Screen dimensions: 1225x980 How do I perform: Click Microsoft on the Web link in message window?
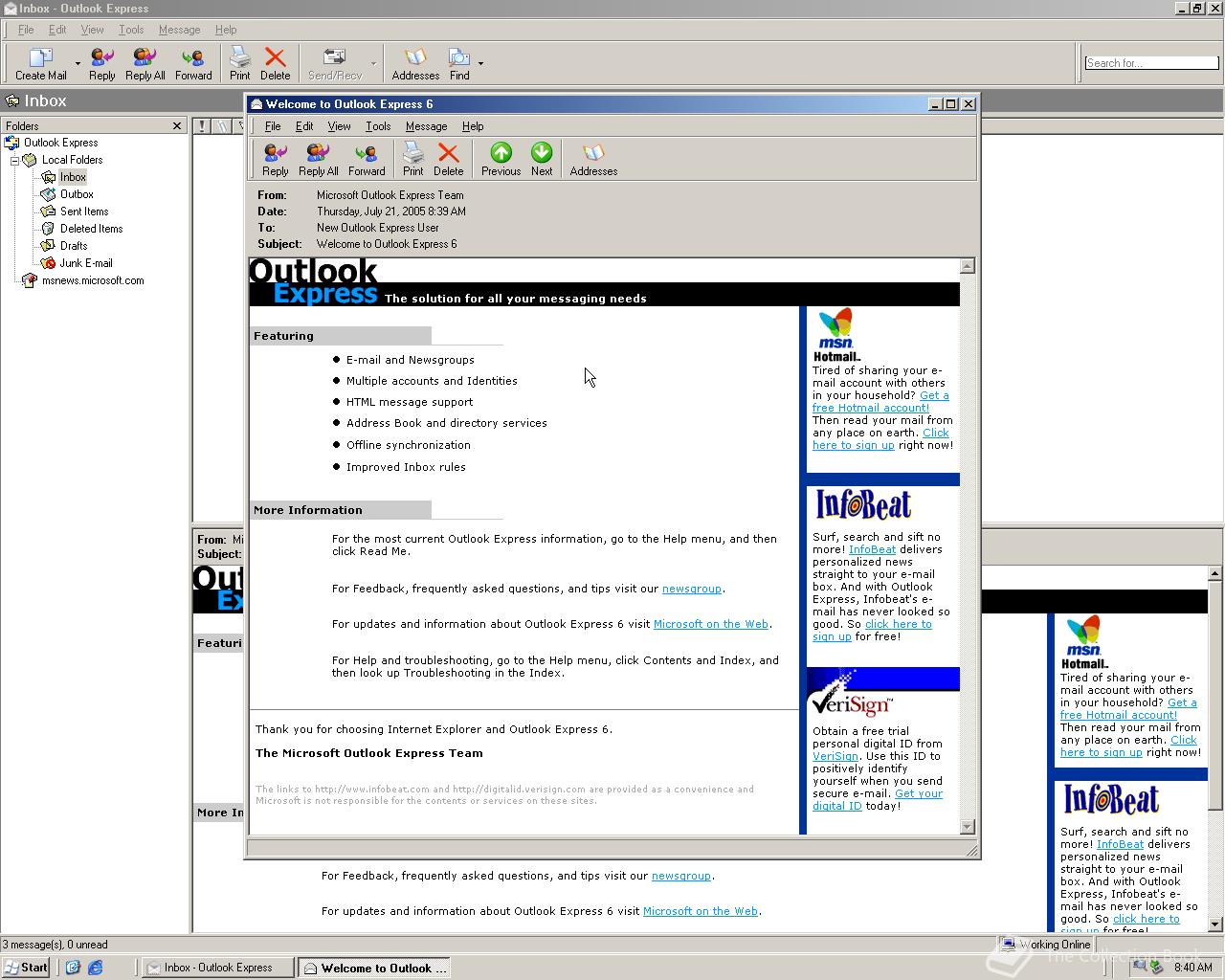pos(711,624)
